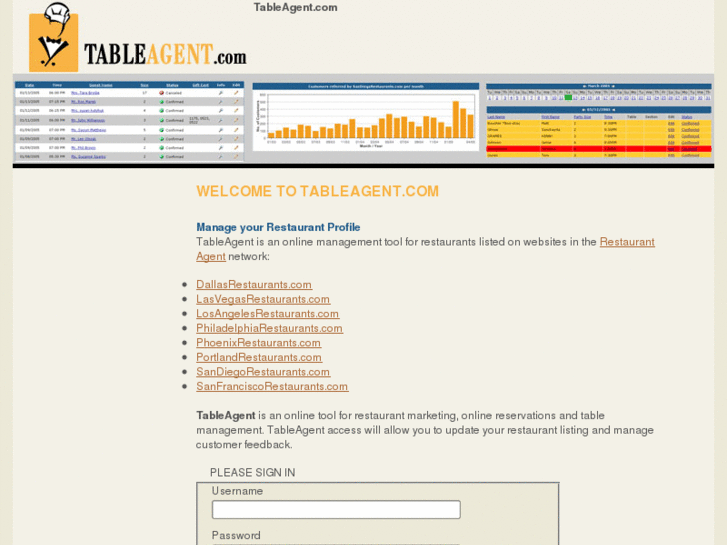Click the TableAgent.com chef logo
The width and height of the screenshot is (727, 545).
point(138,37)
